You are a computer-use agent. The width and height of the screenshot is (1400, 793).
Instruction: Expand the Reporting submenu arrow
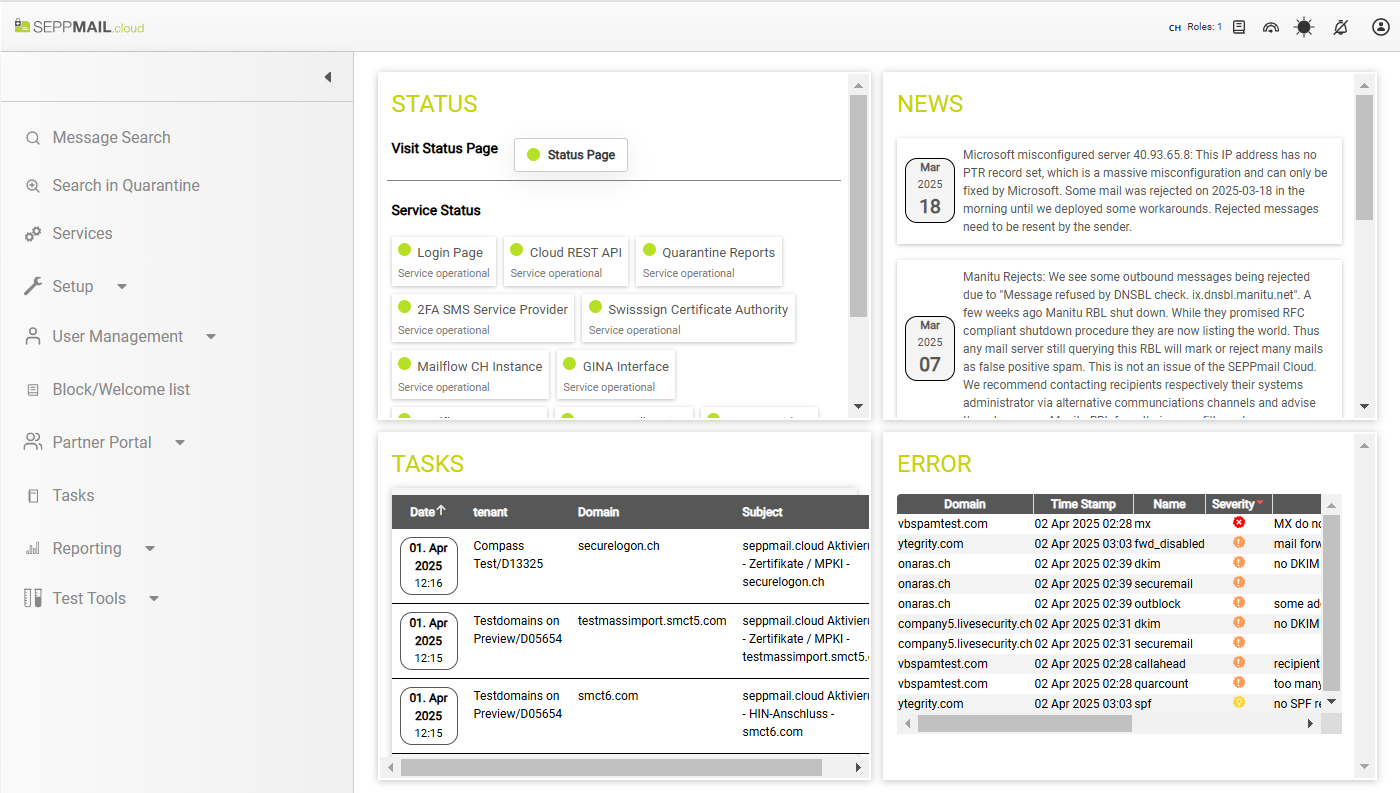[x=150, y=549]
